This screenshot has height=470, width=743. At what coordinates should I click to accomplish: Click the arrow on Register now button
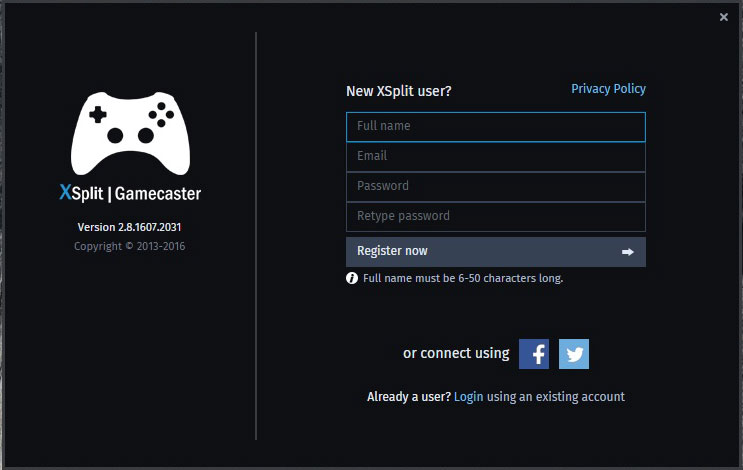point(627,252)
